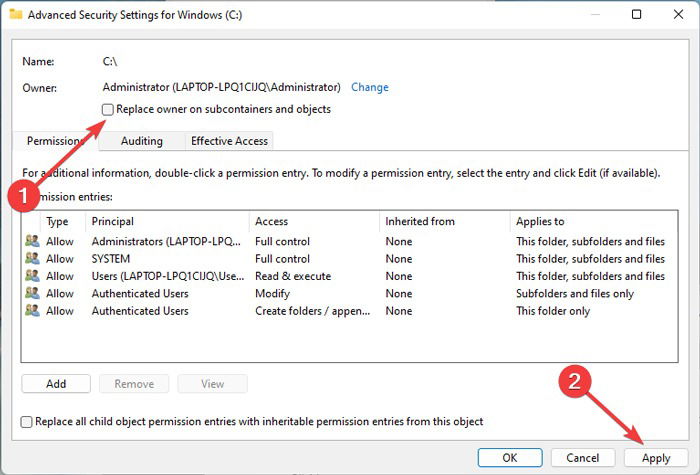The image size is (700, 475).
Task: Click the Read & execute access cell
Action: 293,276
